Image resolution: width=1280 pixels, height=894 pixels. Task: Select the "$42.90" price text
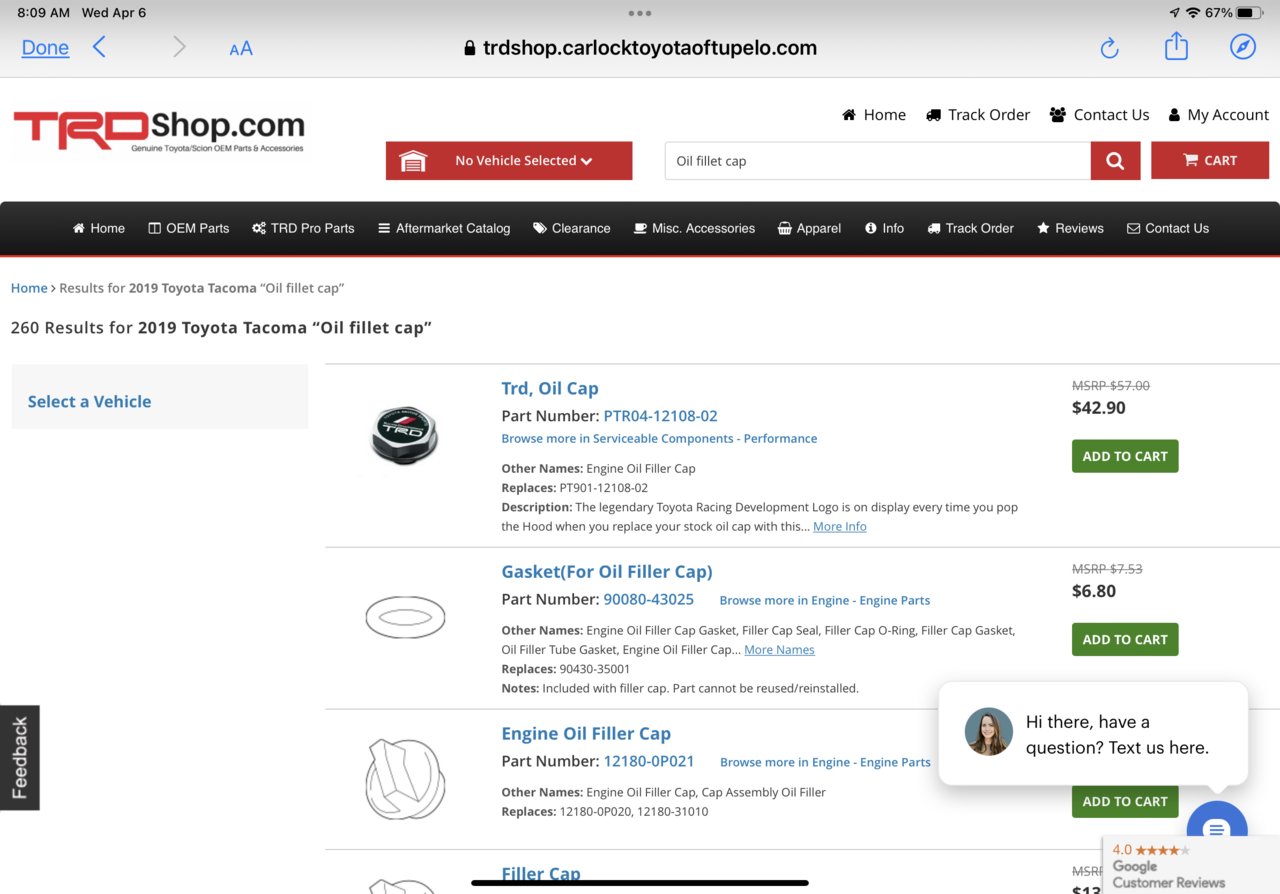pos(1099,407)
